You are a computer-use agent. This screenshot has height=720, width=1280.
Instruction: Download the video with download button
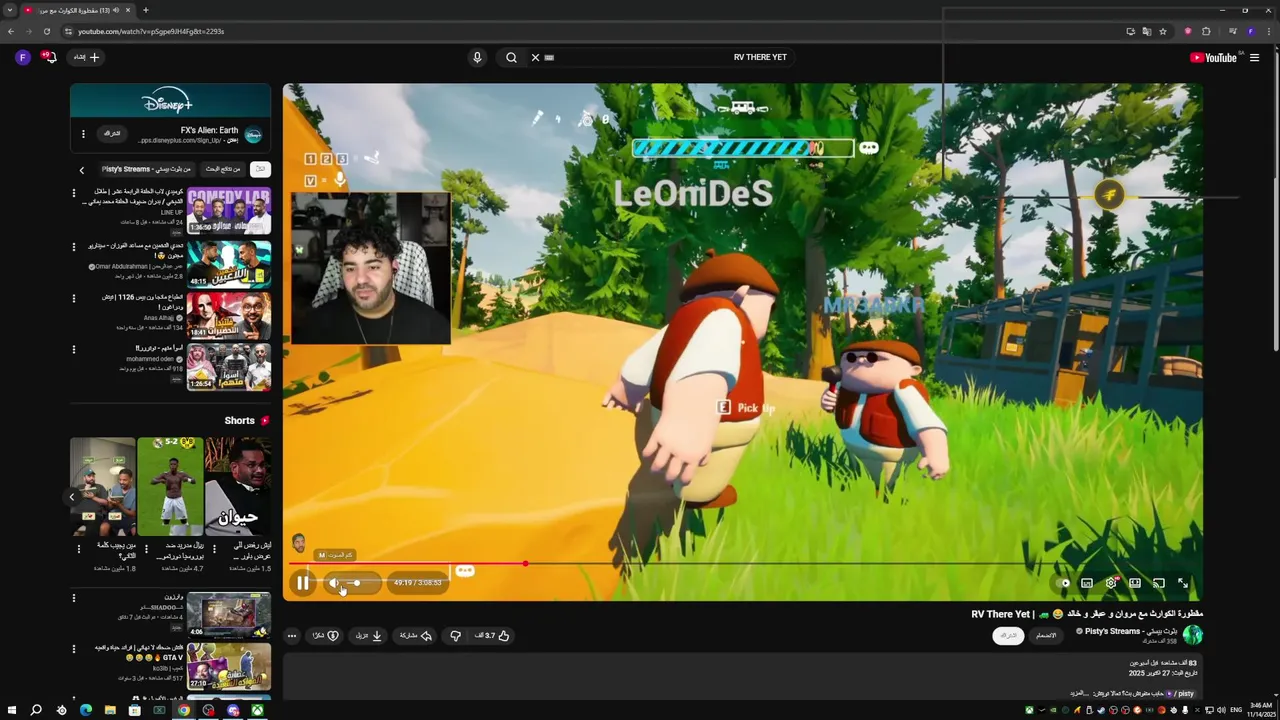[x=369, y=635]
